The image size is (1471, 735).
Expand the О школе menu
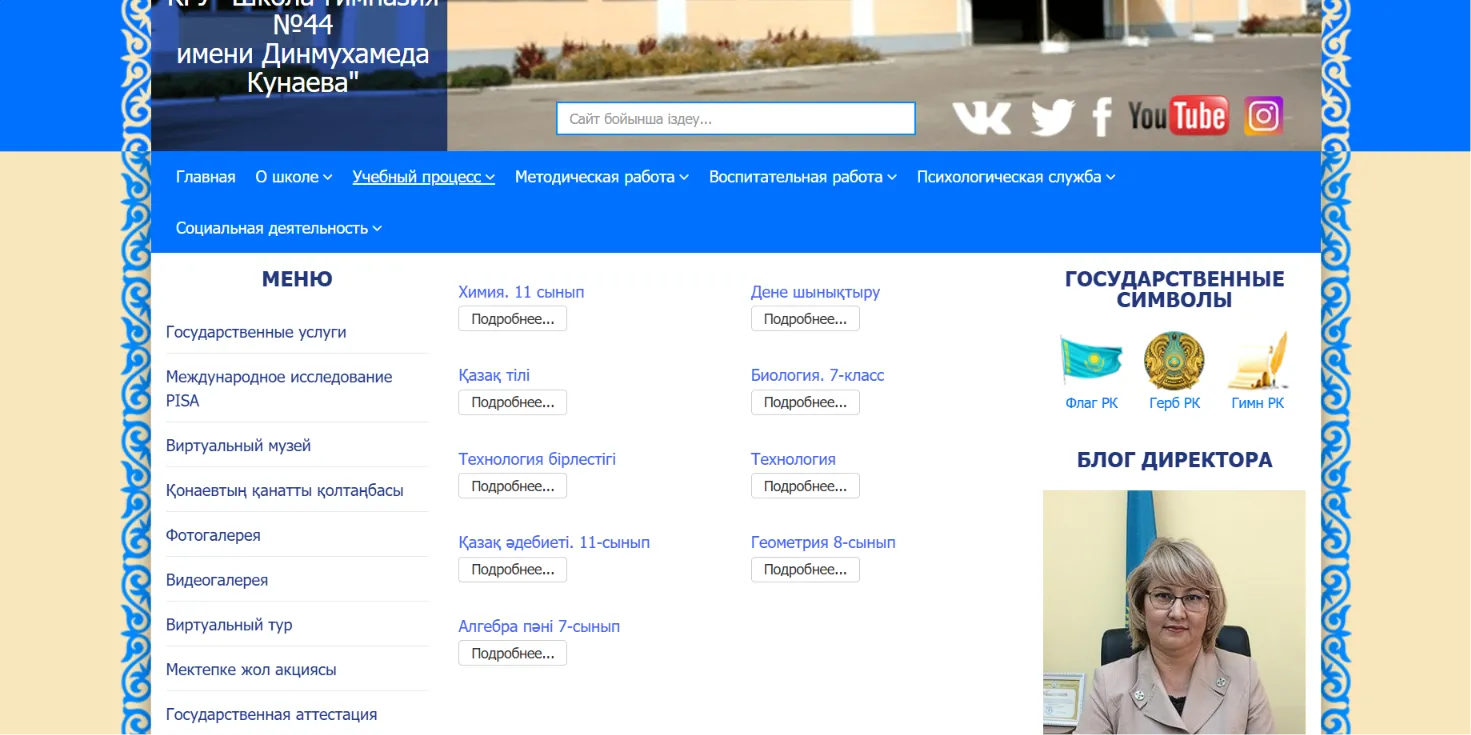[x=294, y=177]
